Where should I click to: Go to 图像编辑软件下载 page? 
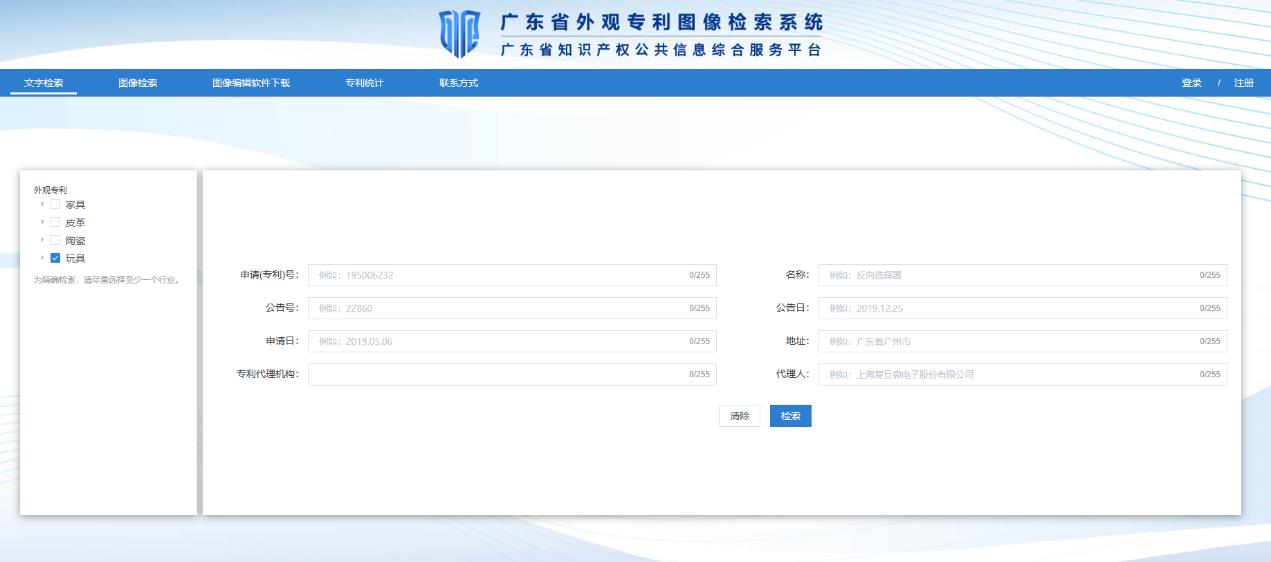[x=250, y=83]
